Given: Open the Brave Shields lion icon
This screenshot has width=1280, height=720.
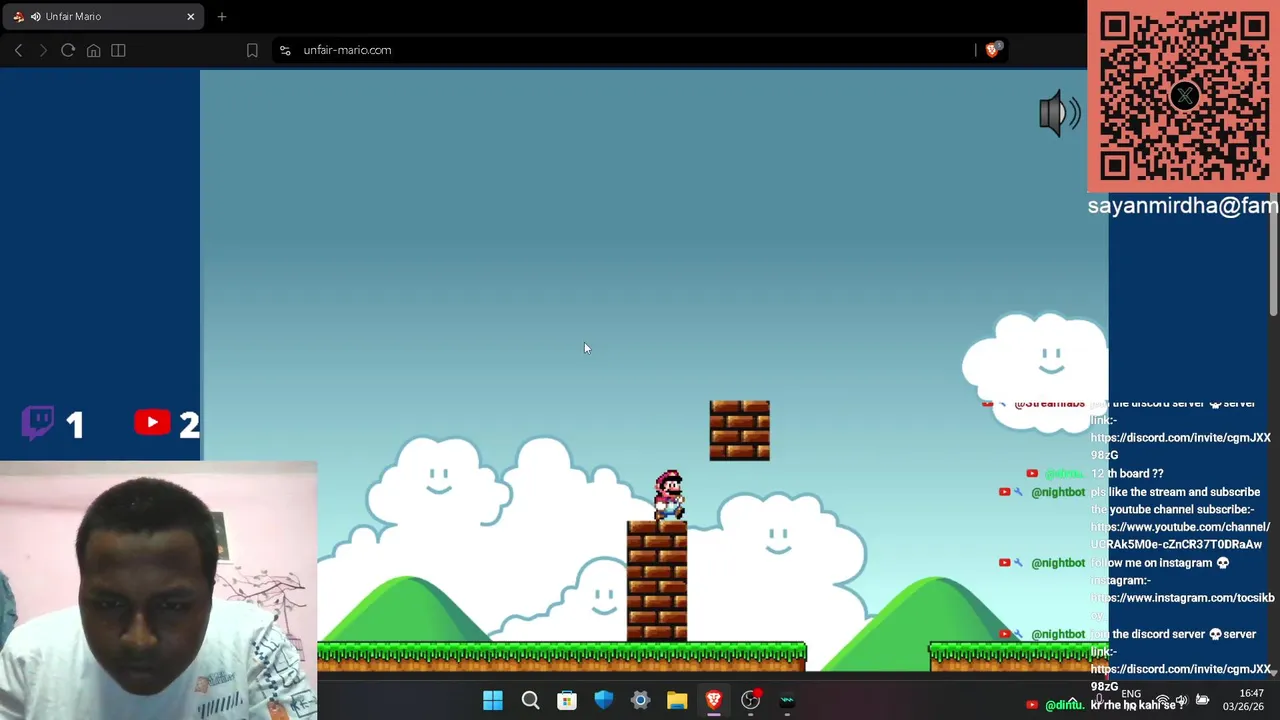Looking at the screenshot, I should (x=992, y=50).
